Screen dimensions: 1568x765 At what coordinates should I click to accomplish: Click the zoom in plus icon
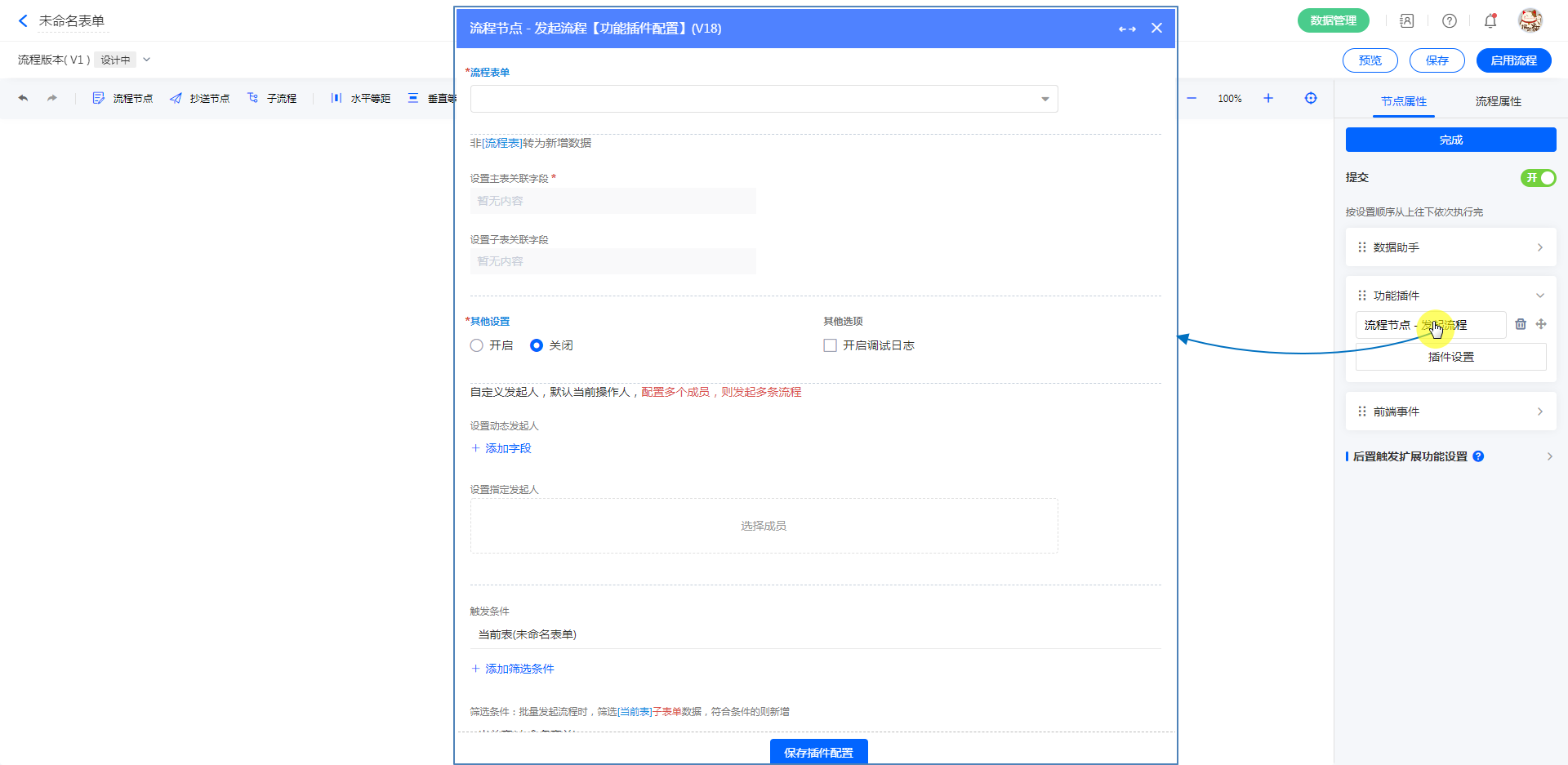pos(1267,98)
